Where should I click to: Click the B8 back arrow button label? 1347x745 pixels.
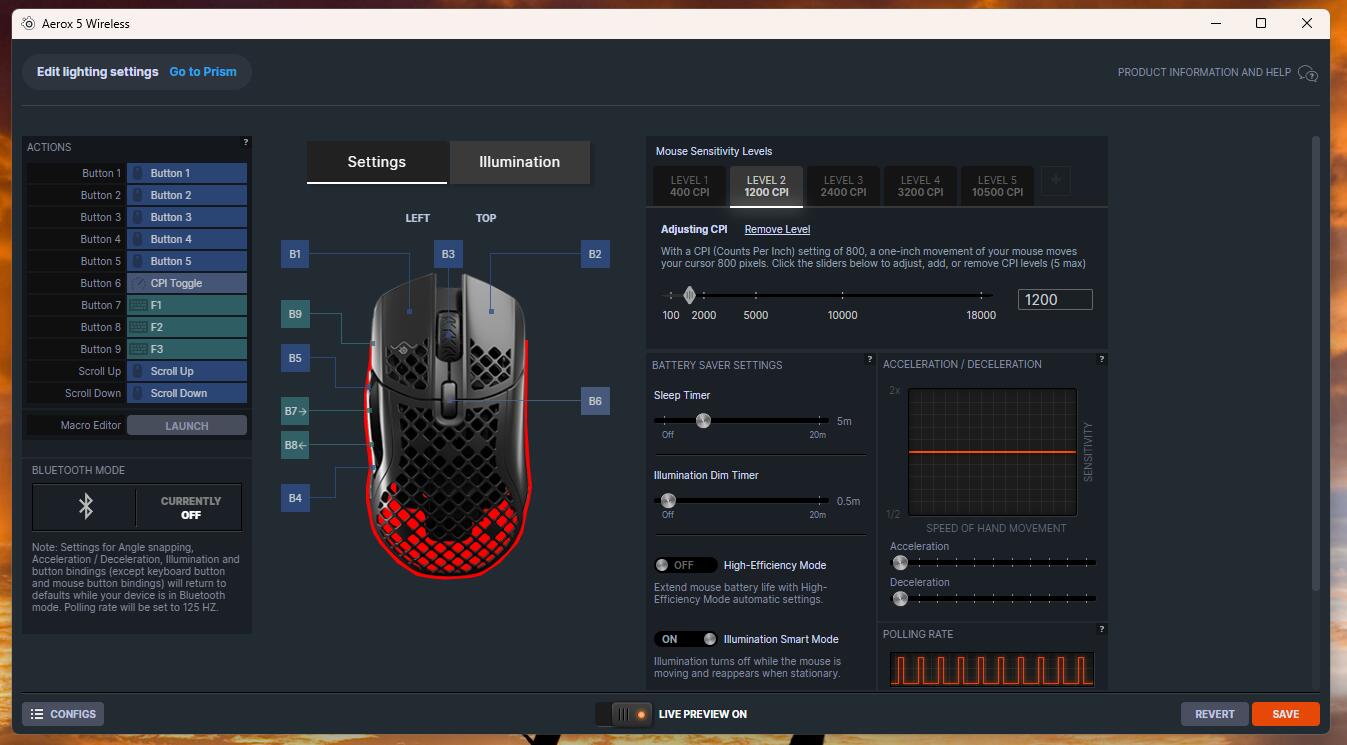[x=295, y=445]
